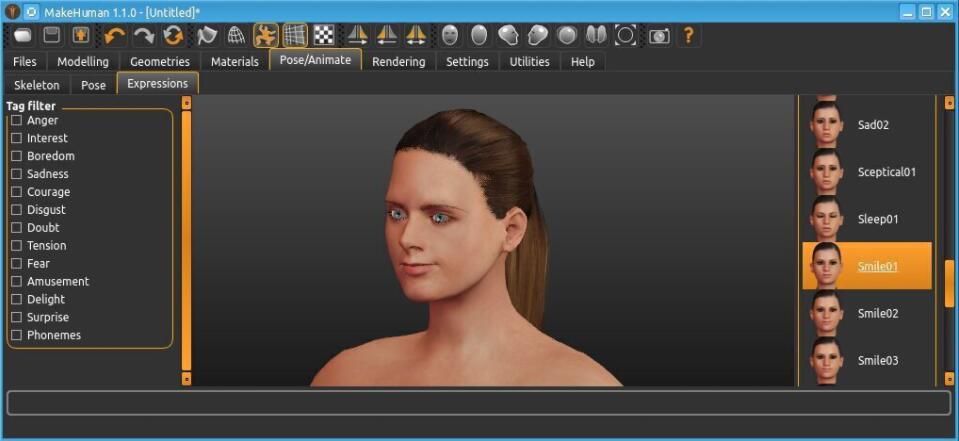Toggle the wireframe view icon
This screenshot has height=441, width=959.
pos(236,36)
